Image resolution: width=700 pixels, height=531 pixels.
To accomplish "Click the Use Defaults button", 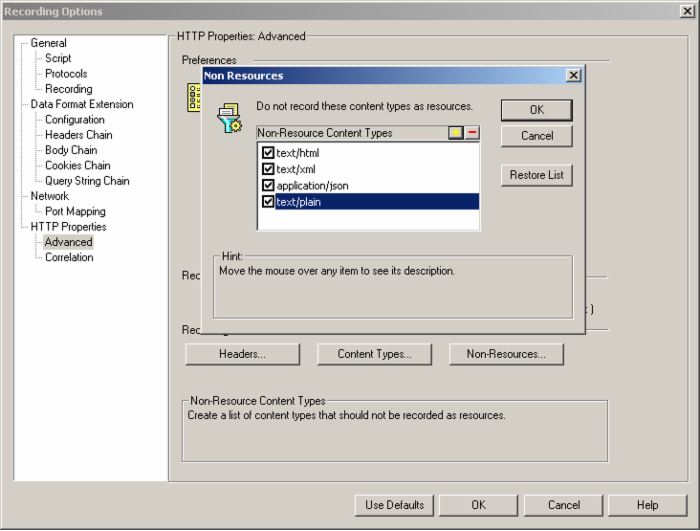I will point(394,505).
